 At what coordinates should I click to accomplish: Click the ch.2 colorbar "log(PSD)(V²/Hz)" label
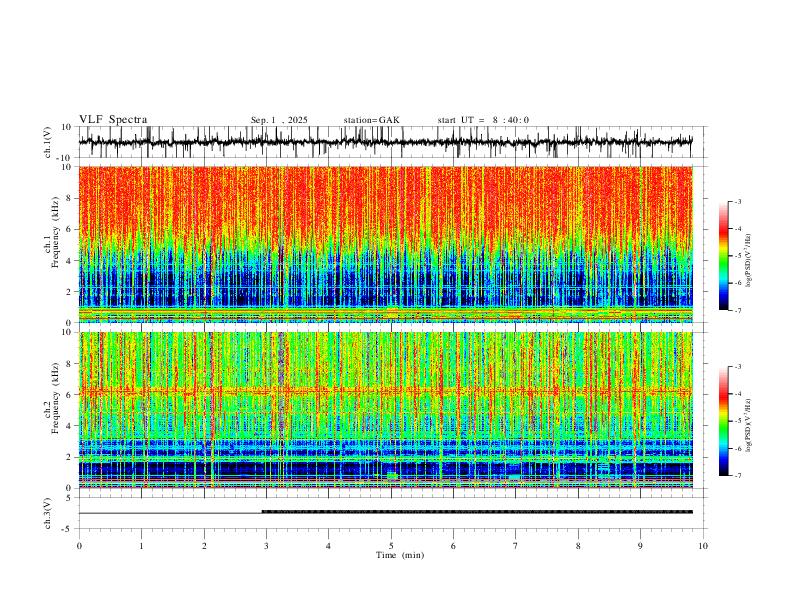749,425
